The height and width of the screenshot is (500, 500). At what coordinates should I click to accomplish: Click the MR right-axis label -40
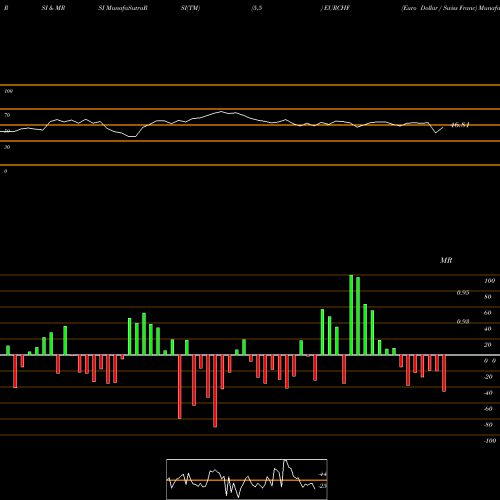click(488, 393)
